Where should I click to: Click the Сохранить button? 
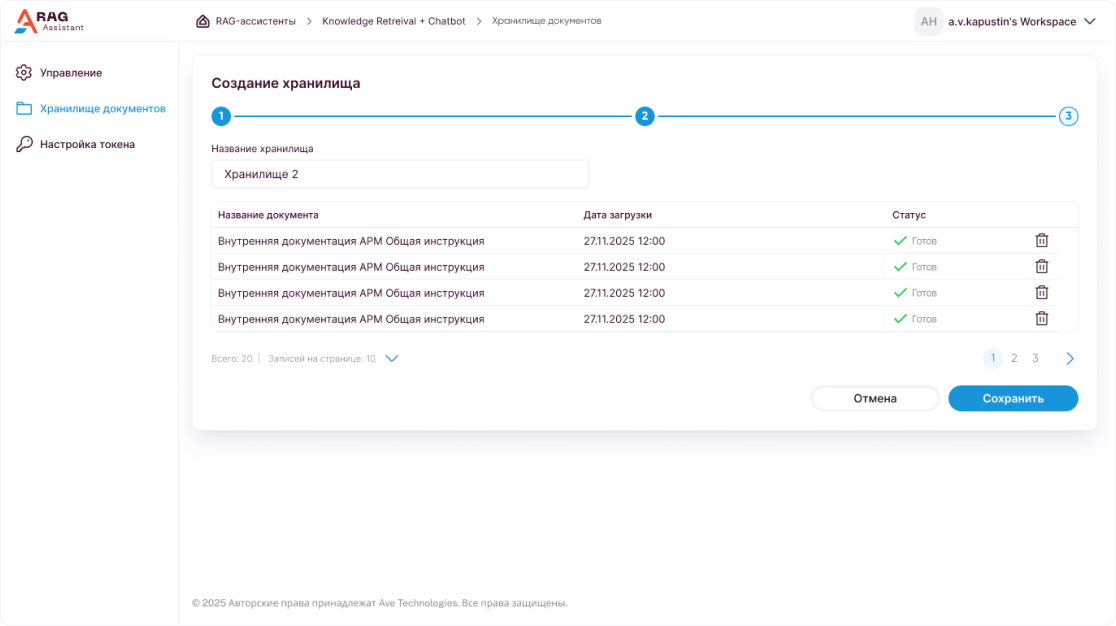coord(1012,399)
